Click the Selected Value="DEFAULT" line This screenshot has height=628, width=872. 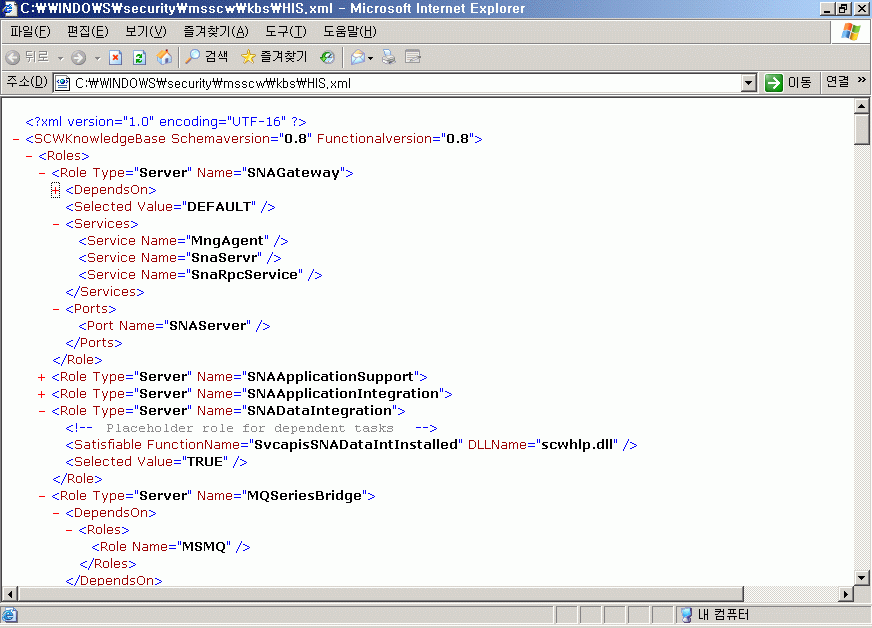point(170,207)
